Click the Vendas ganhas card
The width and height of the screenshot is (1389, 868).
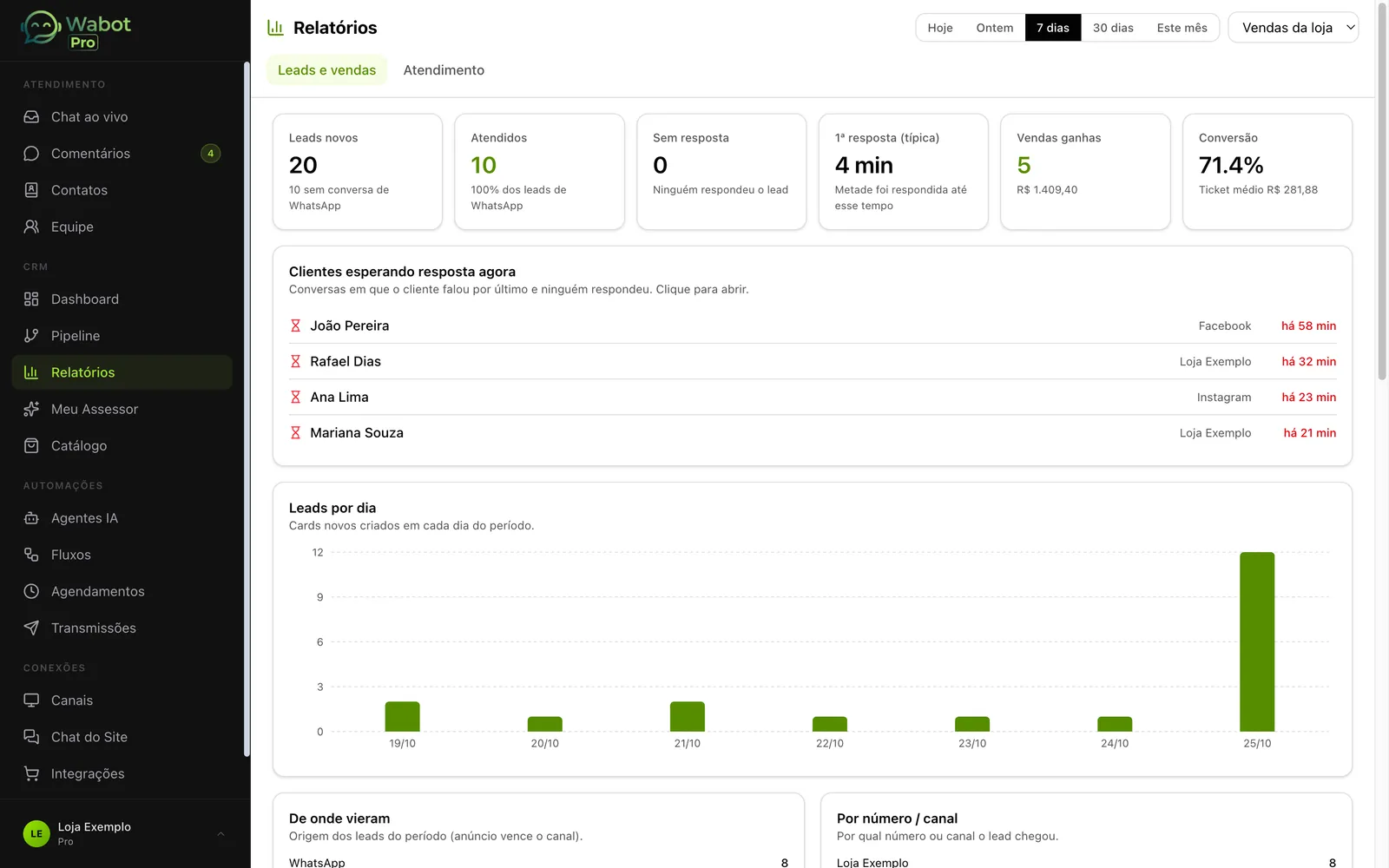(x=1085, y=172)
